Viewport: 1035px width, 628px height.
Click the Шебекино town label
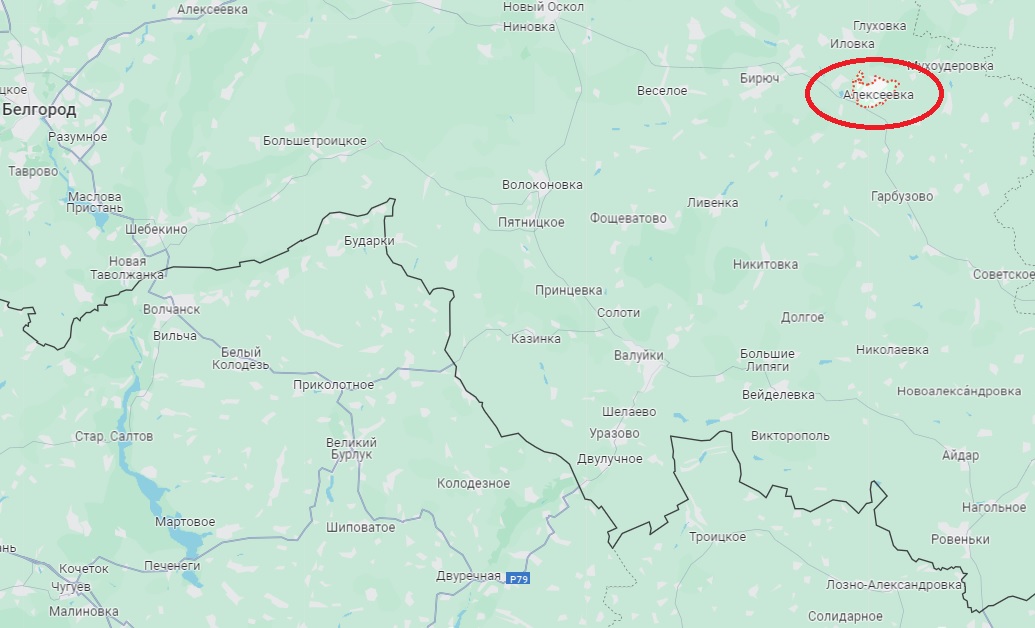click(156, 230)
